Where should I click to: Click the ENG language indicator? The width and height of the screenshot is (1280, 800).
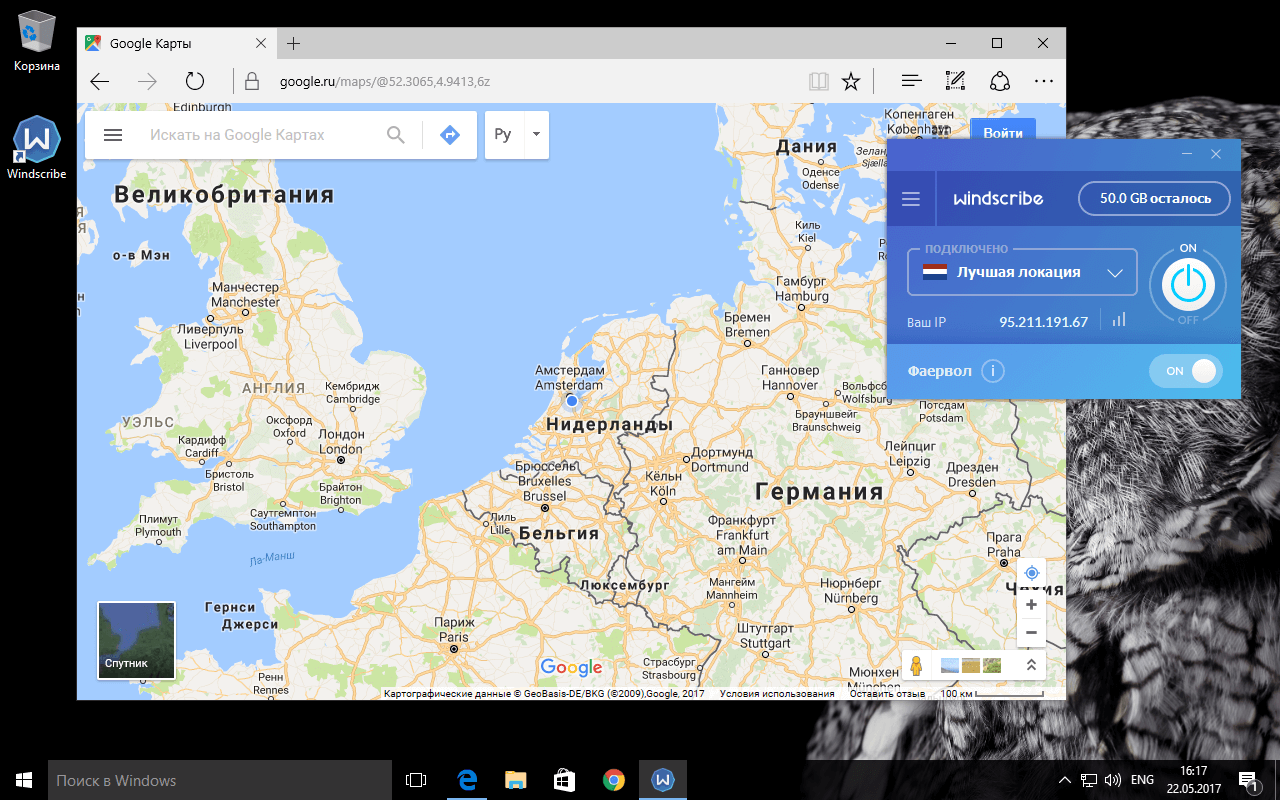1142,780
